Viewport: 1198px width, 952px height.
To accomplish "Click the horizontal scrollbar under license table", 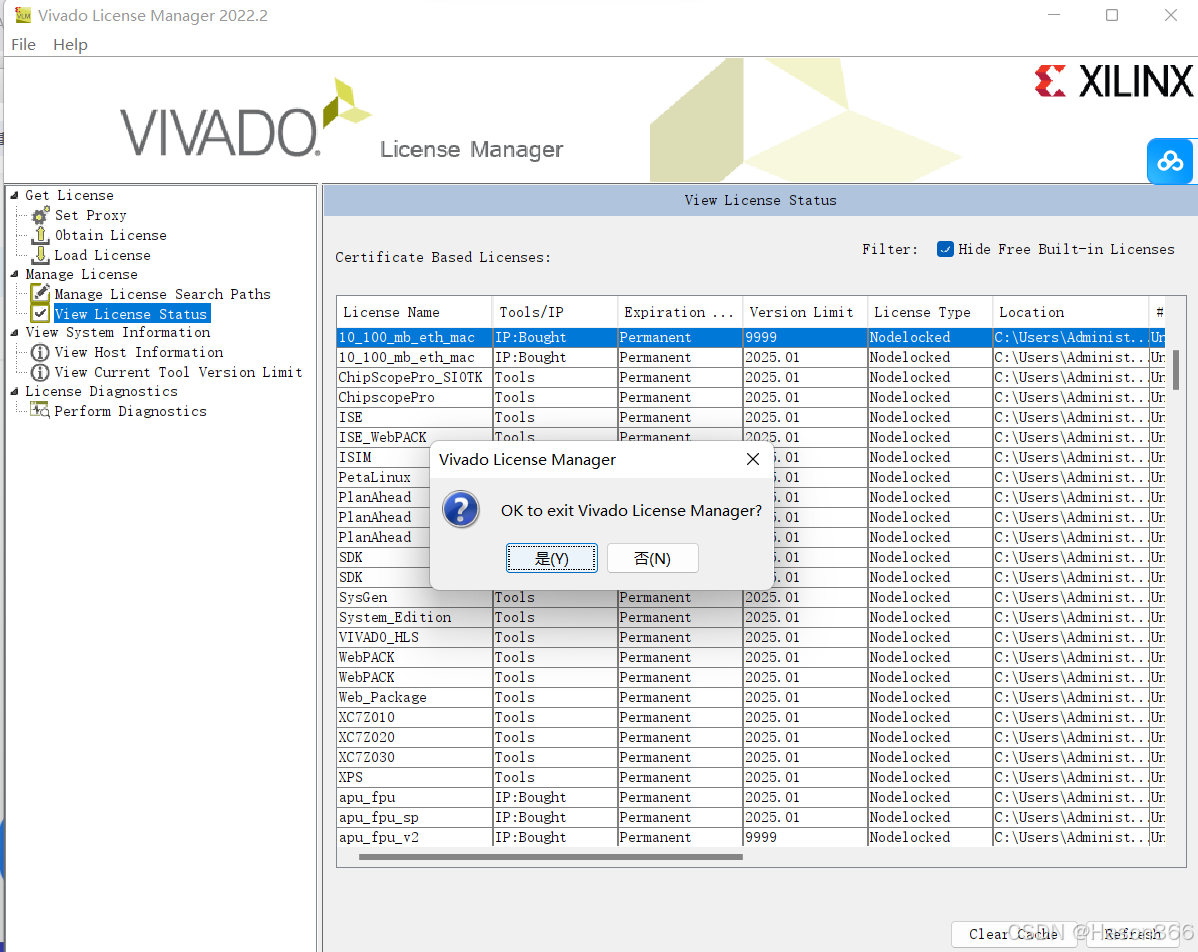I will pyautogui.click(x=550, y=857).
